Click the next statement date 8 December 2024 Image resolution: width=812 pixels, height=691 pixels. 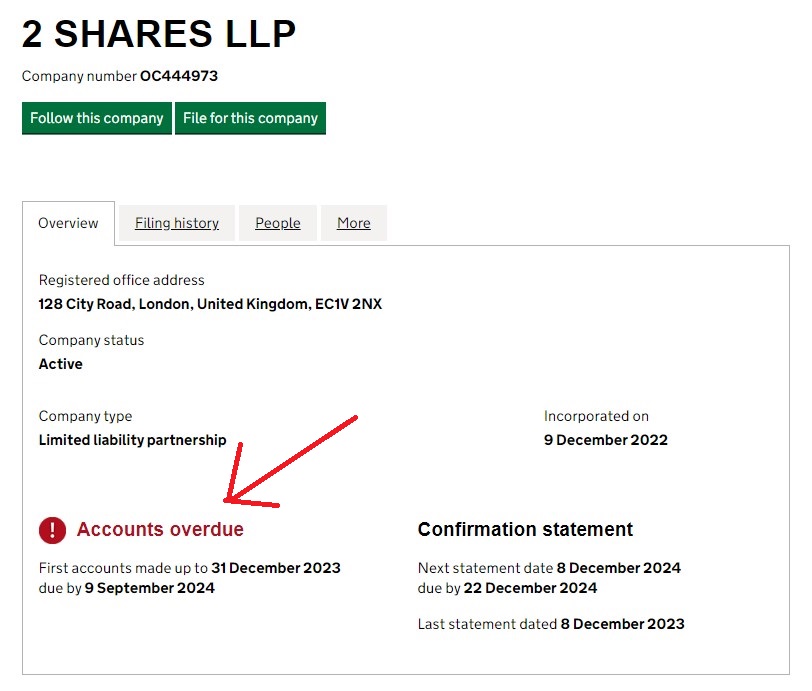(621, 568)
